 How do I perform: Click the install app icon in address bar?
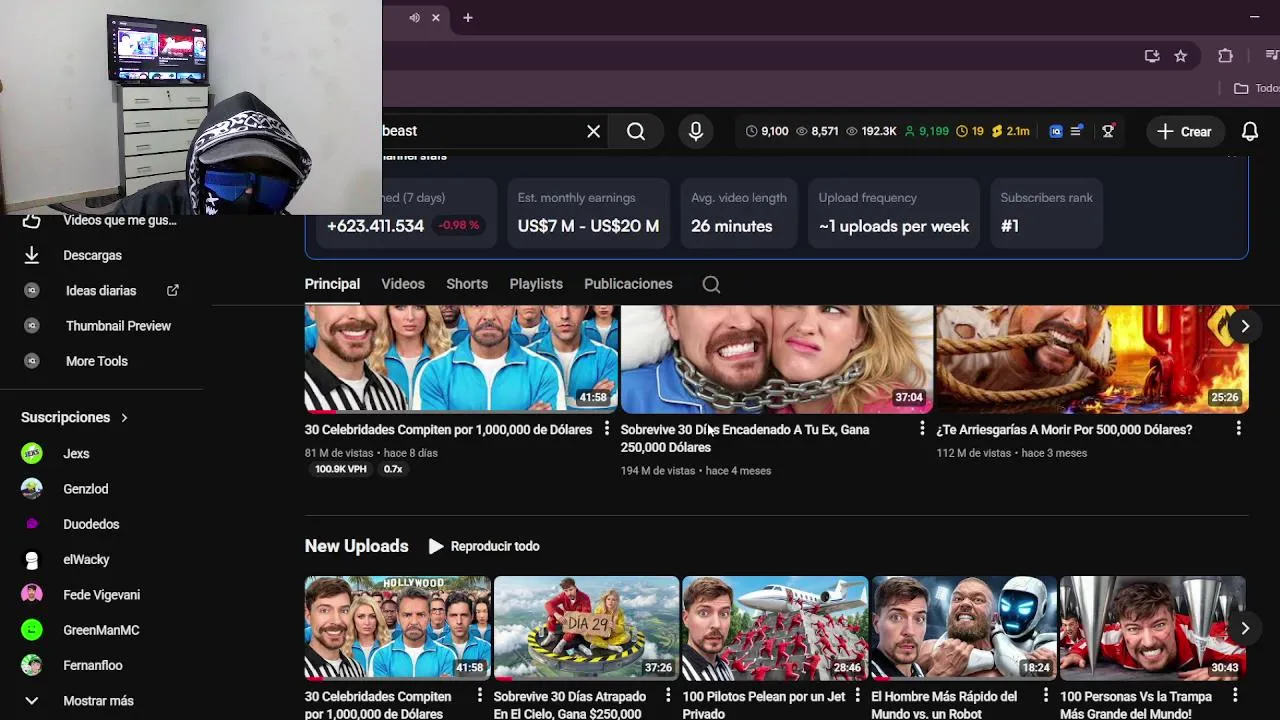coord(1152,56)
